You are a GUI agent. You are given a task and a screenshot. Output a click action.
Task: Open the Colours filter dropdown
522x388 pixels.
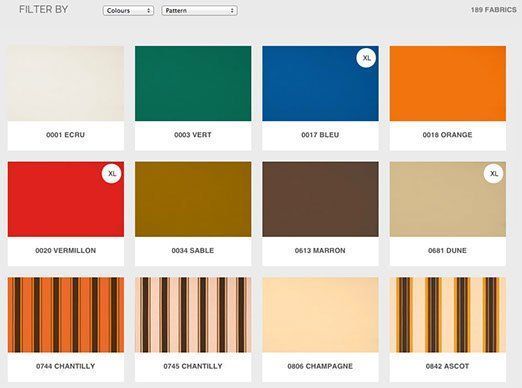coord(128,11)
